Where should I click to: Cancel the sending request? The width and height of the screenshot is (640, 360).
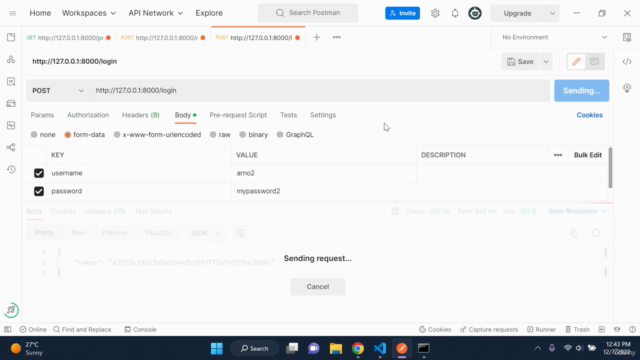[x=318, y=287]
